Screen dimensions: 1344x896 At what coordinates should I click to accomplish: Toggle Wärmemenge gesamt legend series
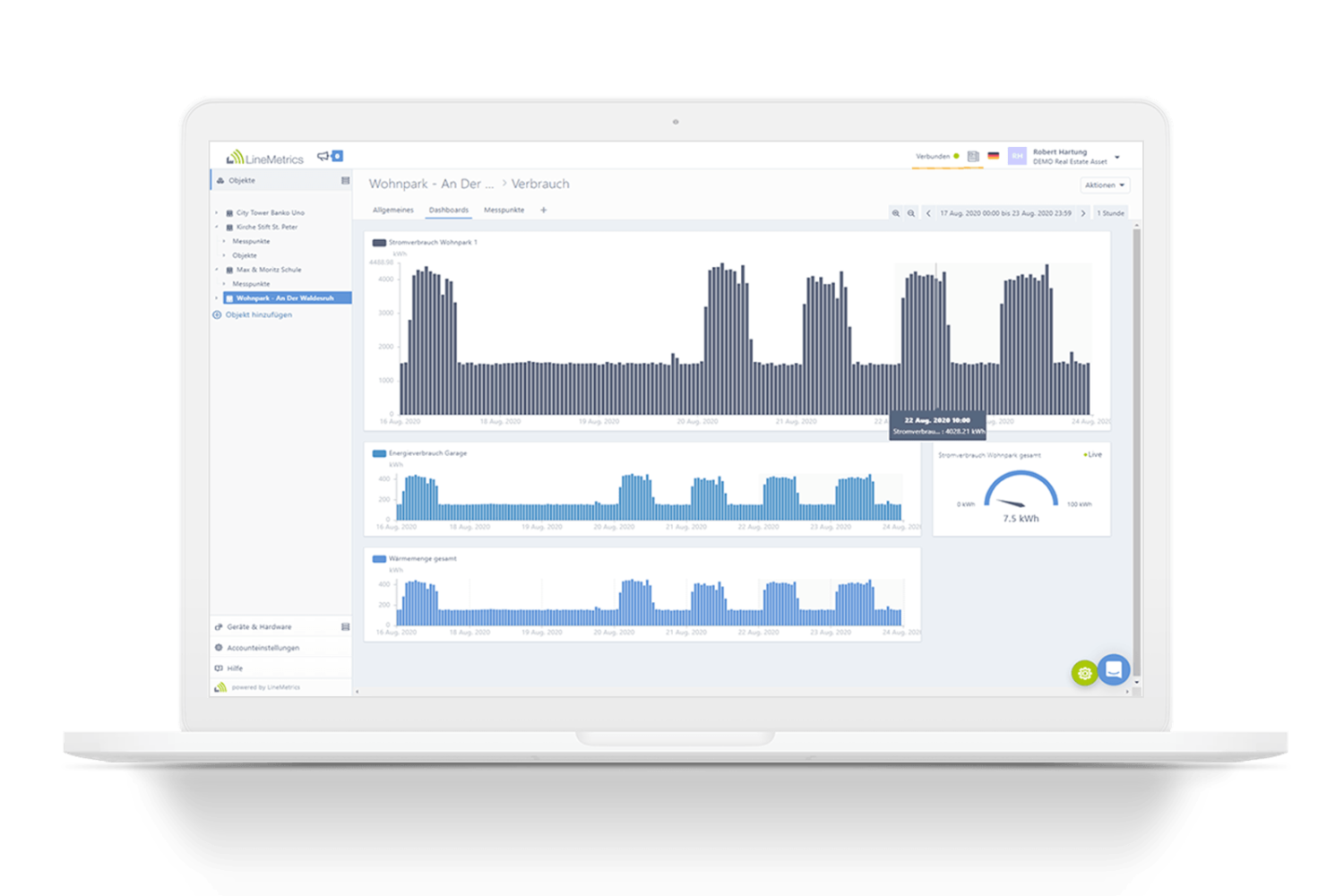pos(379,559)
